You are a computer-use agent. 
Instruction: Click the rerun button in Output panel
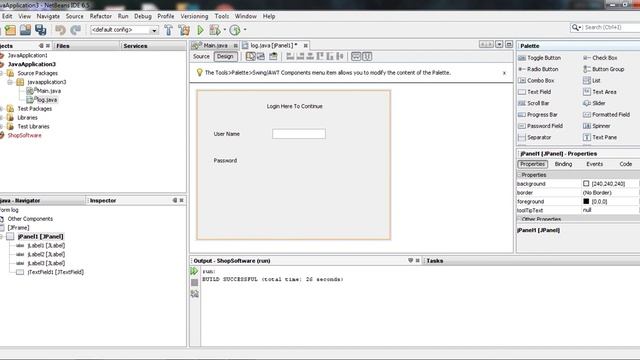click(x=194, y=271)
